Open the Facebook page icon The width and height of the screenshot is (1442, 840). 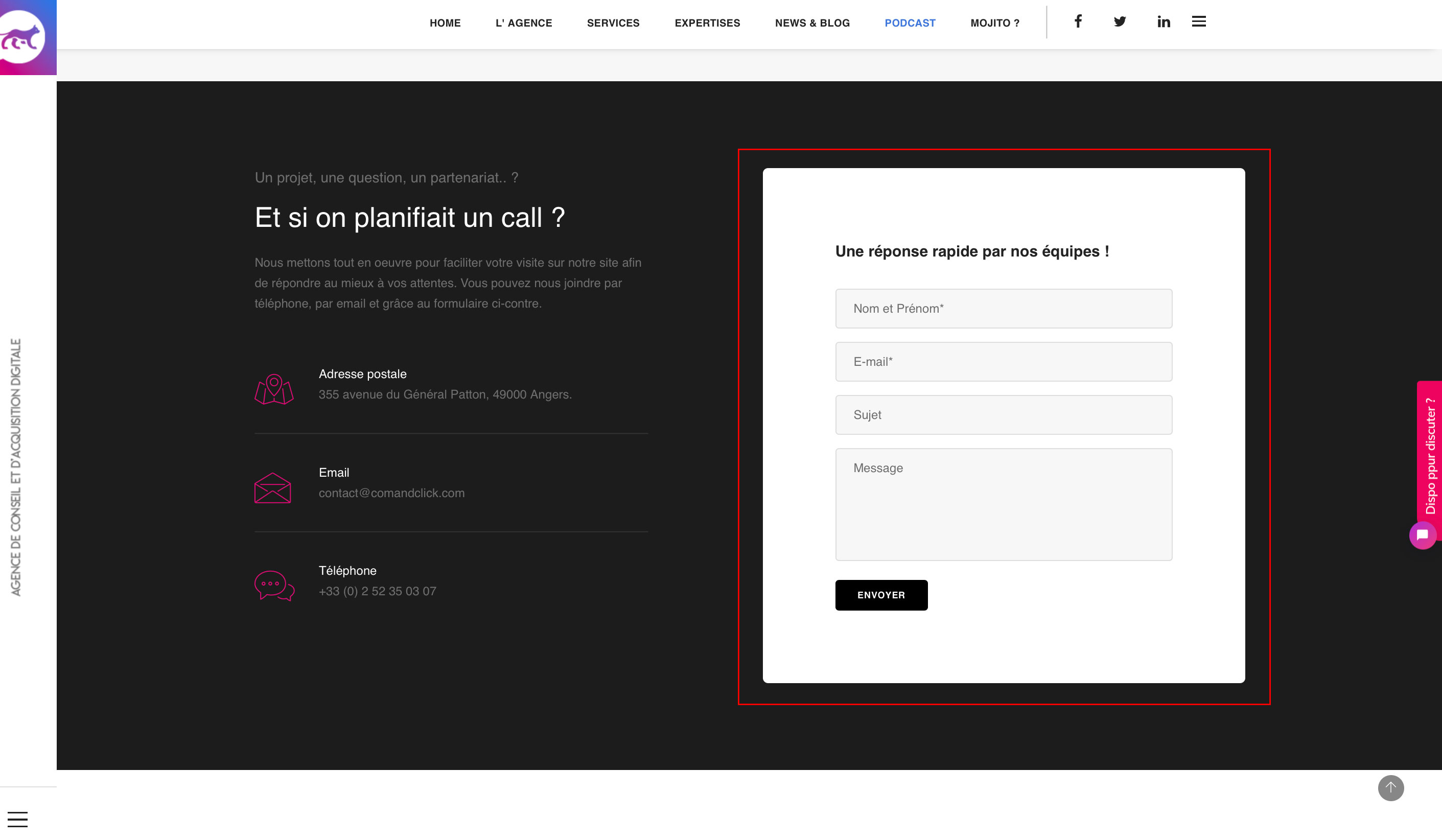click(1078, 22)
